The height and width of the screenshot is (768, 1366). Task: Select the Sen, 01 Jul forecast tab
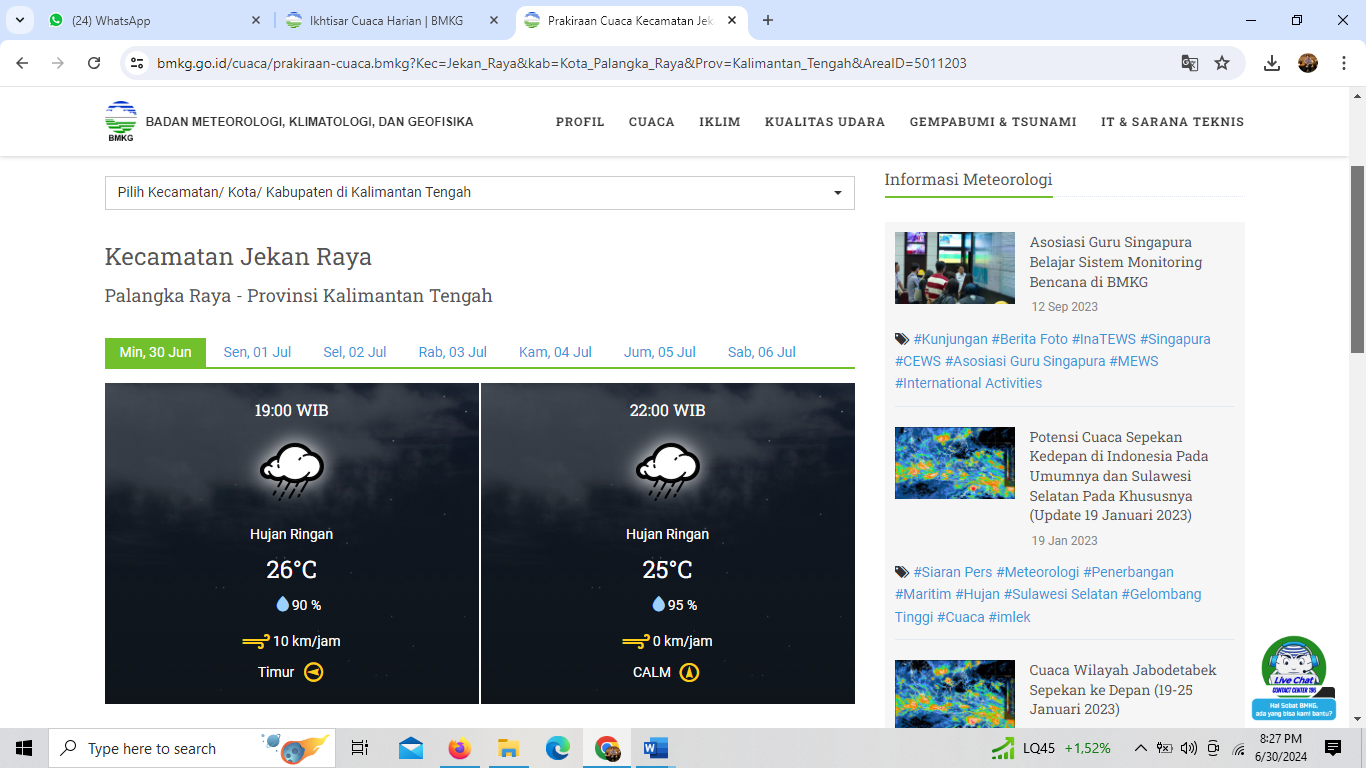click(x=257, y=352)
